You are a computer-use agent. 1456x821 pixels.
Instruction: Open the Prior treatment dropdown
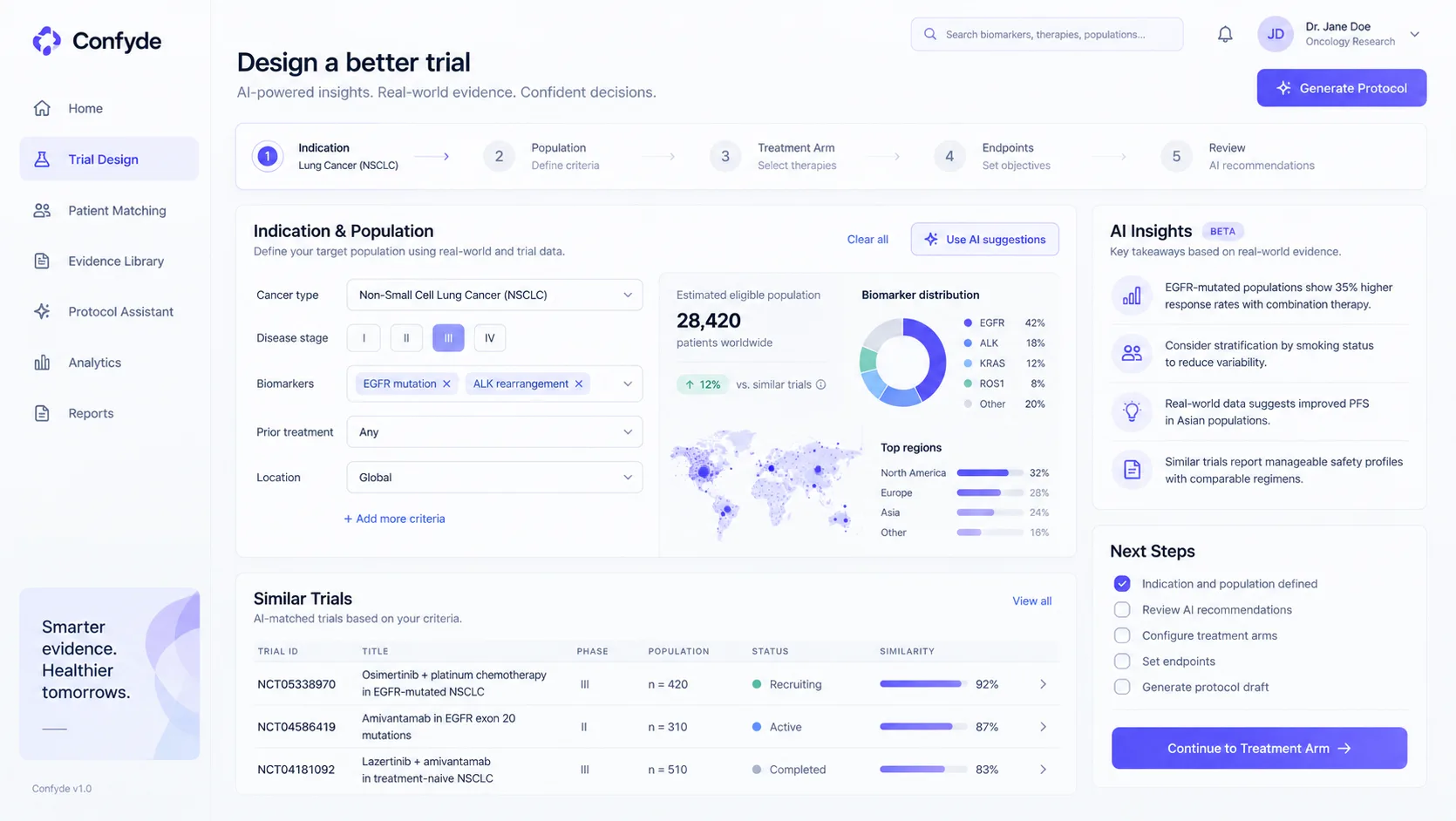click(x=494, y=432)
